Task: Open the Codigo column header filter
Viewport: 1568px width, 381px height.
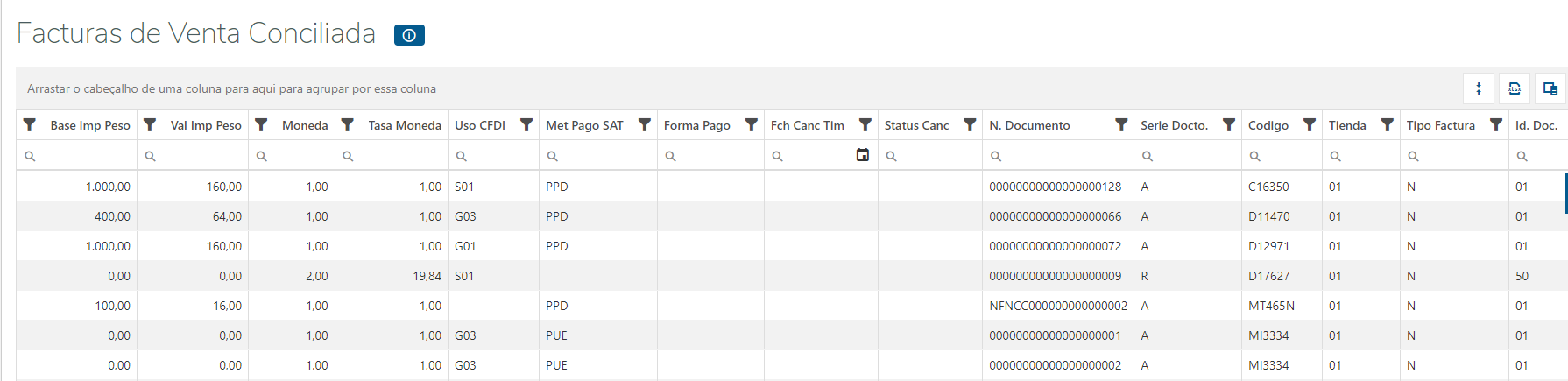Action: (1309, 124)
